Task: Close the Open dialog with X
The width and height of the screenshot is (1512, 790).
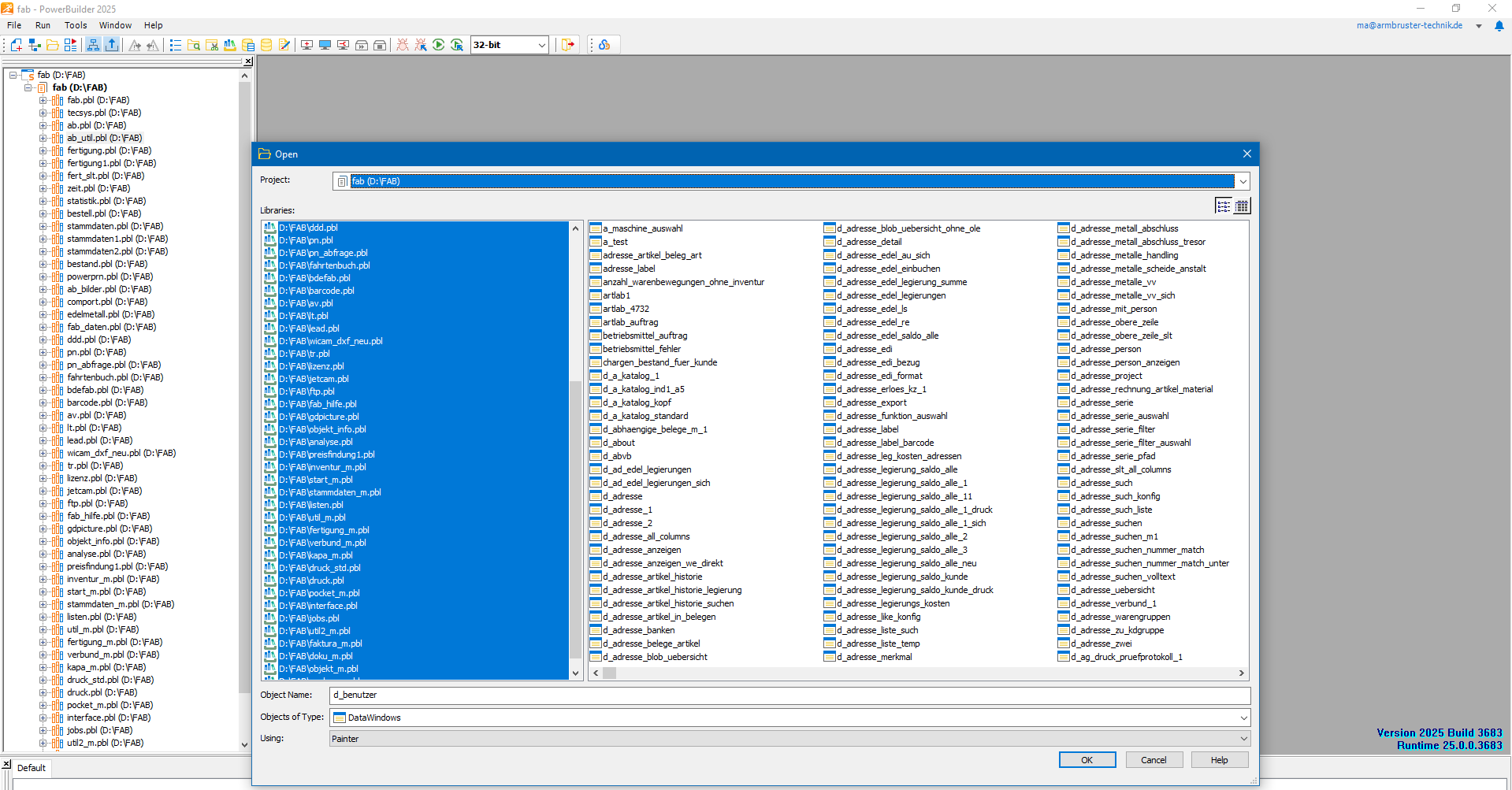Action: click(x=1246, y=154)
